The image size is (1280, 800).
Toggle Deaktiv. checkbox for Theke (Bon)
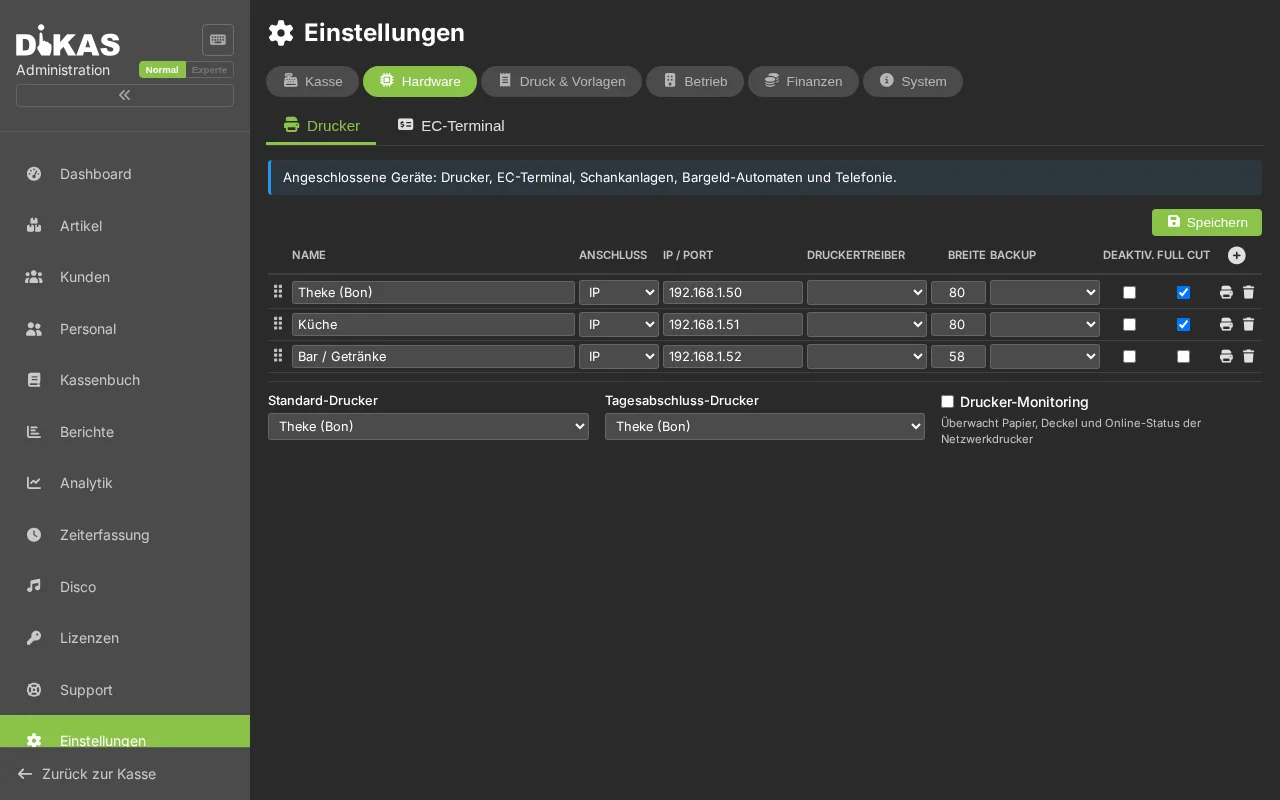1129,292
